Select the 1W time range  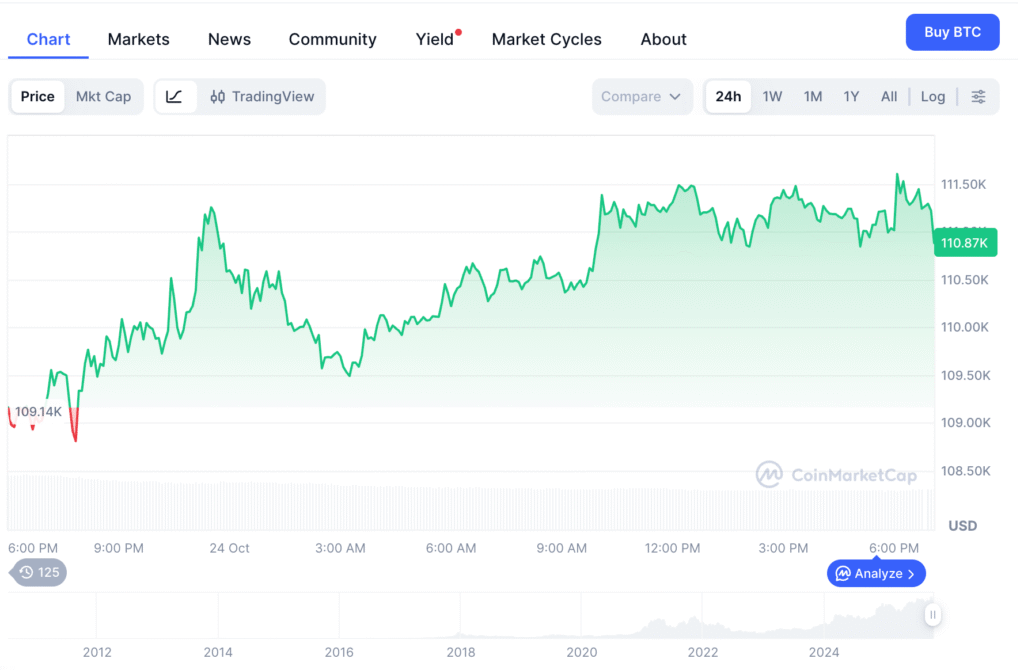[x=772, y=97]
